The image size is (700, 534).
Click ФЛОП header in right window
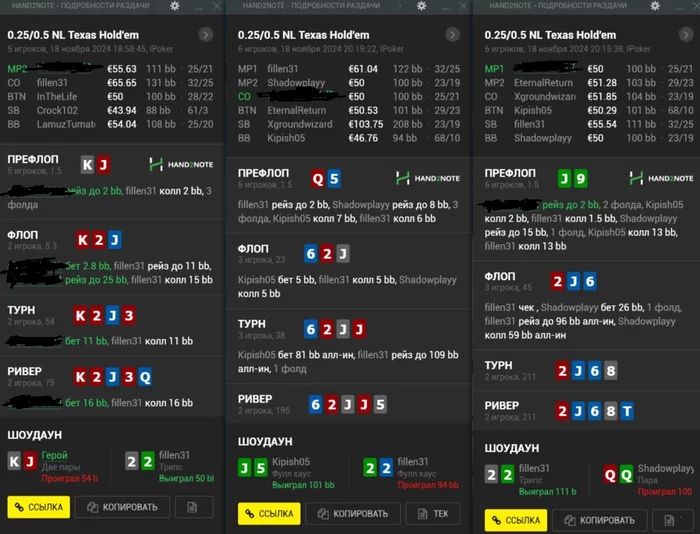coord(500,276)
